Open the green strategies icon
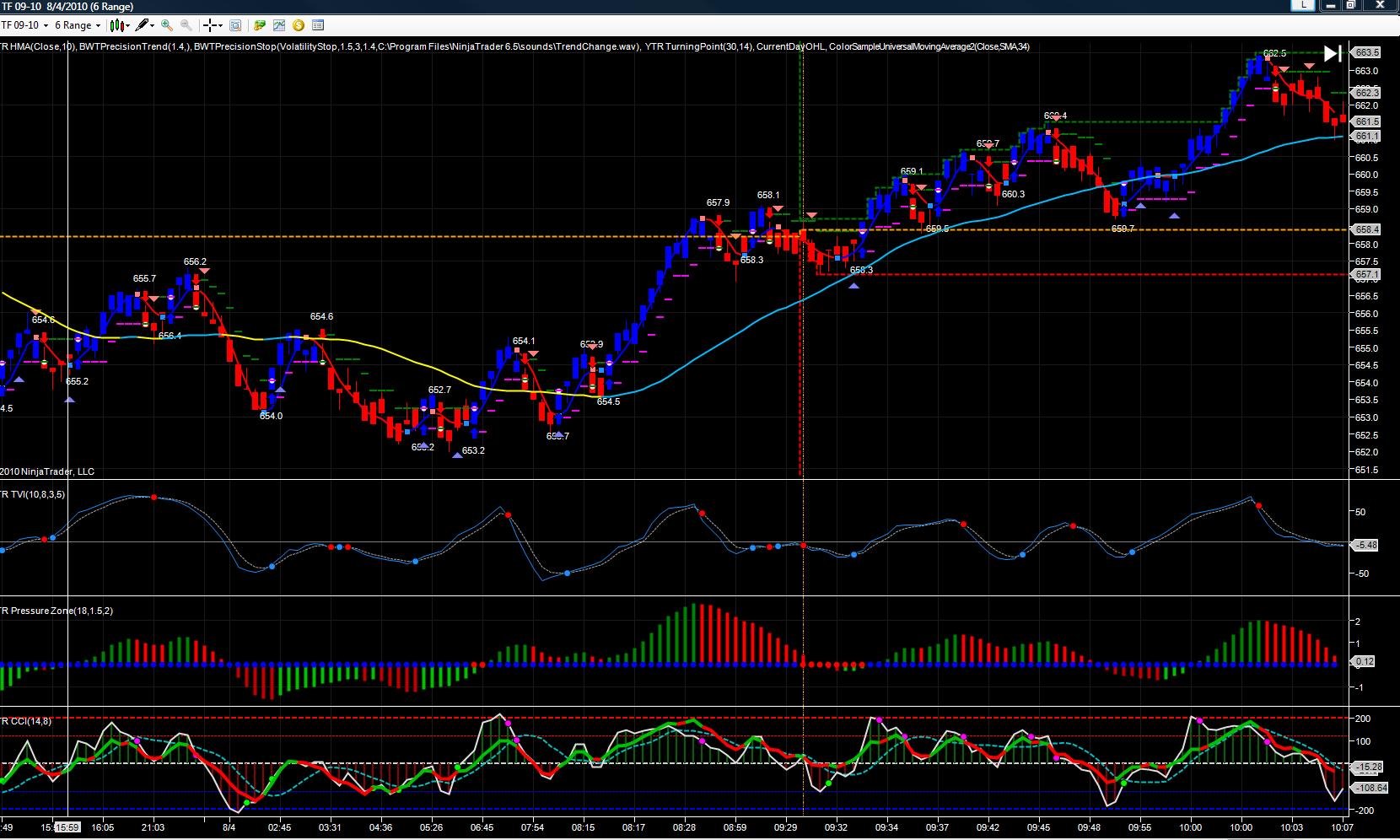This screenshot has width=1400, height=840. click(260, 25)
